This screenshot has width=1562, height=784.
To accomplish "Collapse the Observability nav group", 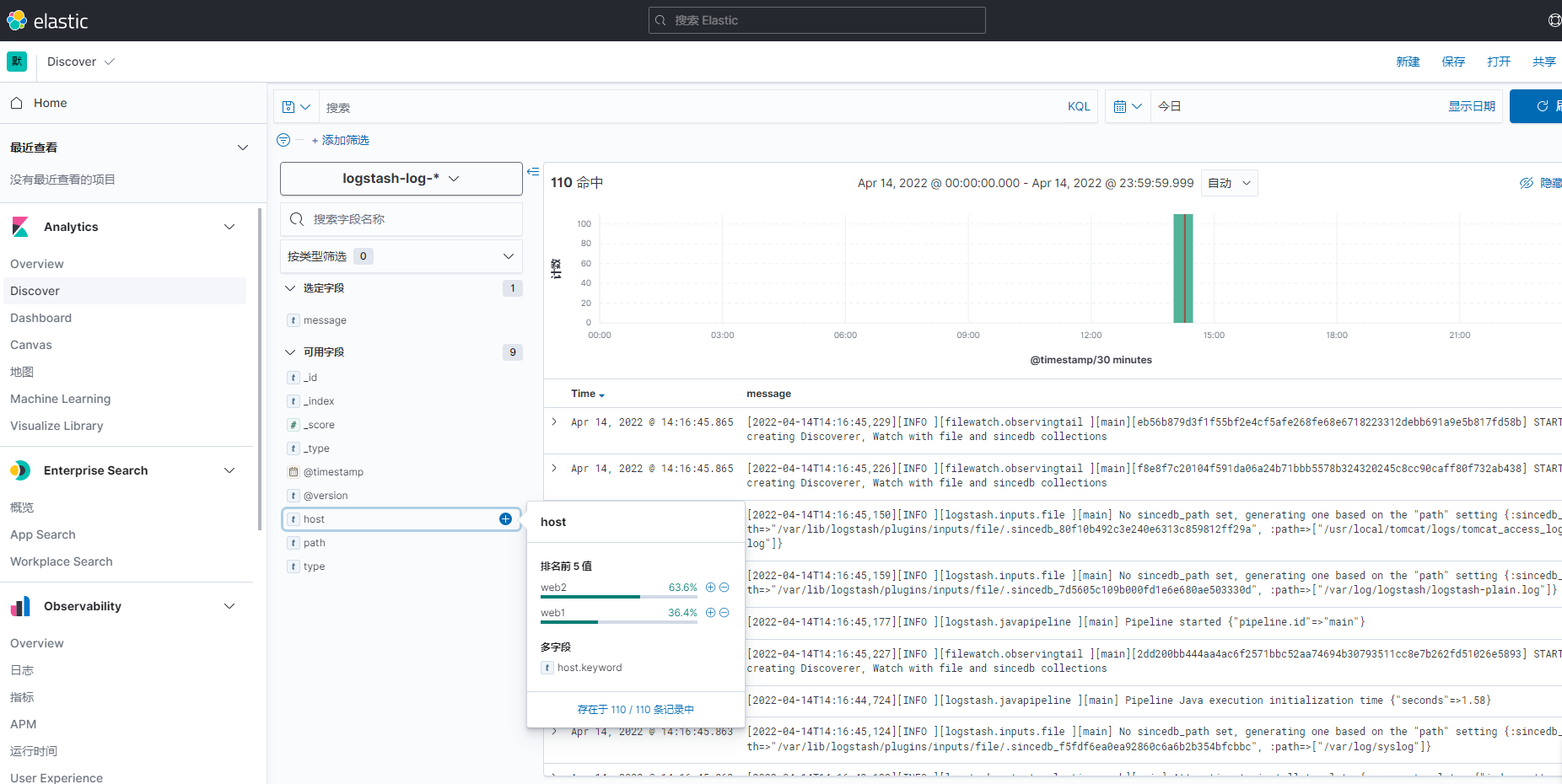I will point(229,606).
